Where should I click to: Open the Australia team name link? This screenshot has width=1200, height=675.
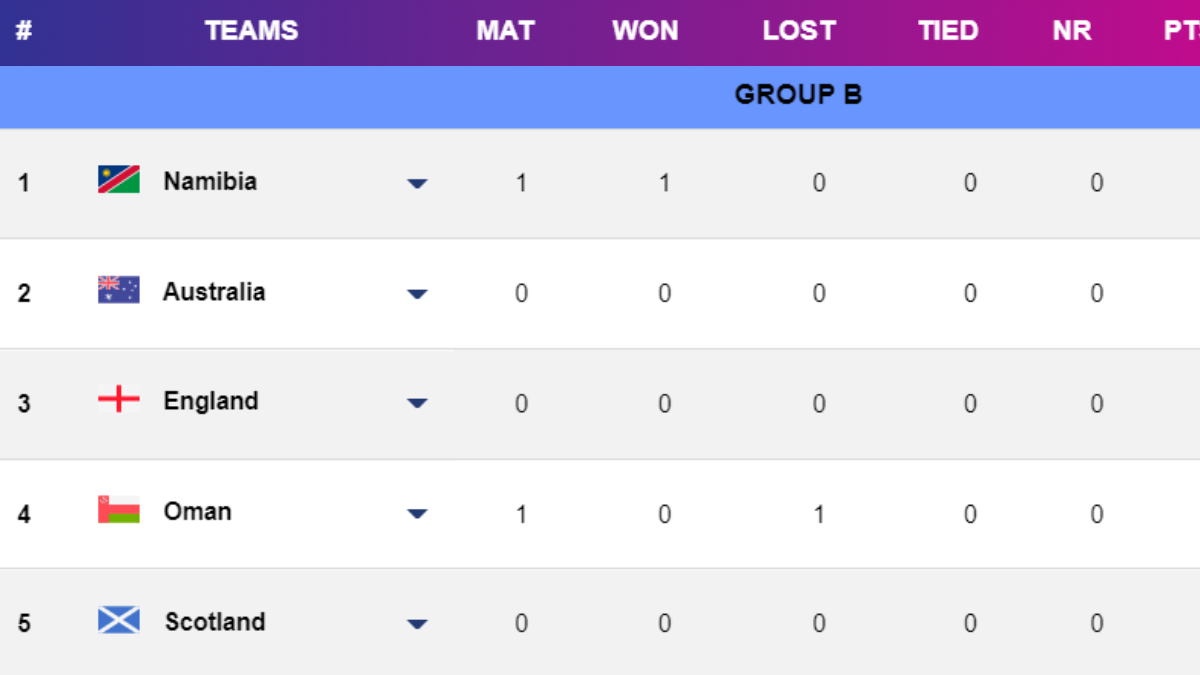point(214,291)
